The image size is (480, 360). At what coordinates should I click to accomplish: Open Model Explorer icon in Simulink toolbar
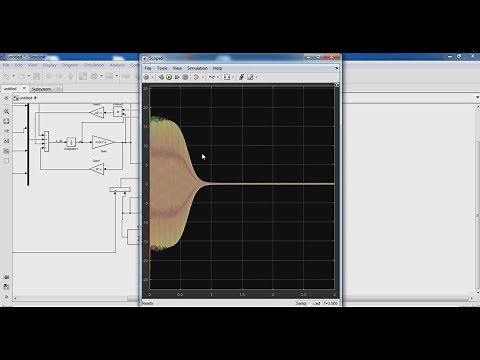coord(109,76)
